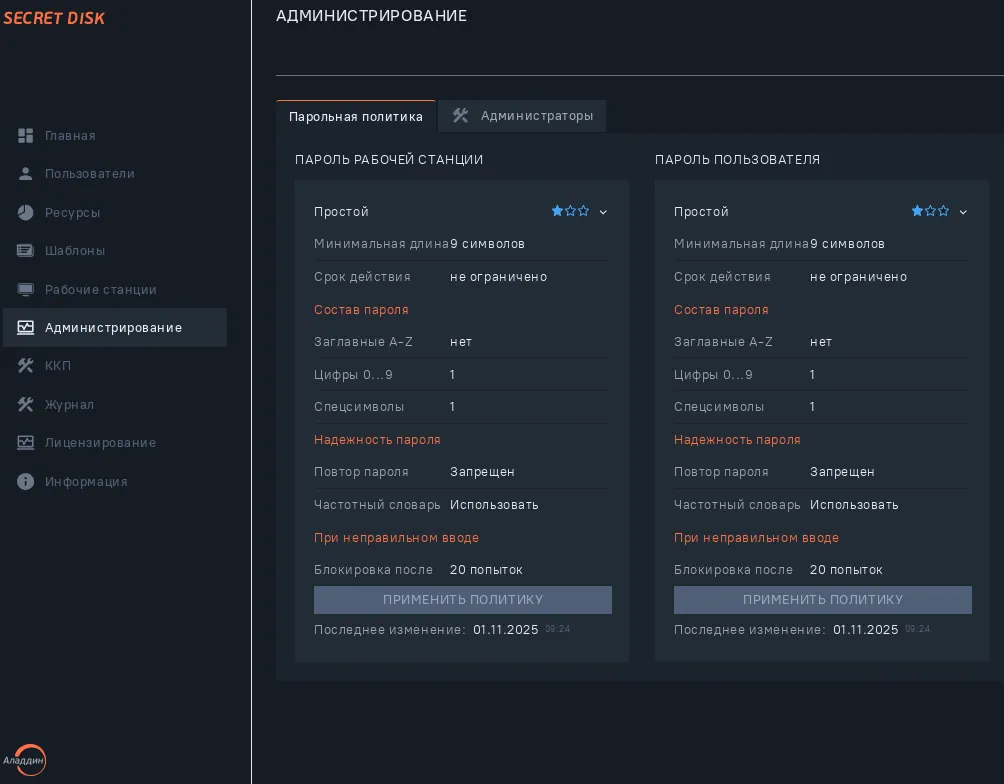Click user password minimum length 9 символов
This screenshot has height=784, width=1004.
[847, 244]
